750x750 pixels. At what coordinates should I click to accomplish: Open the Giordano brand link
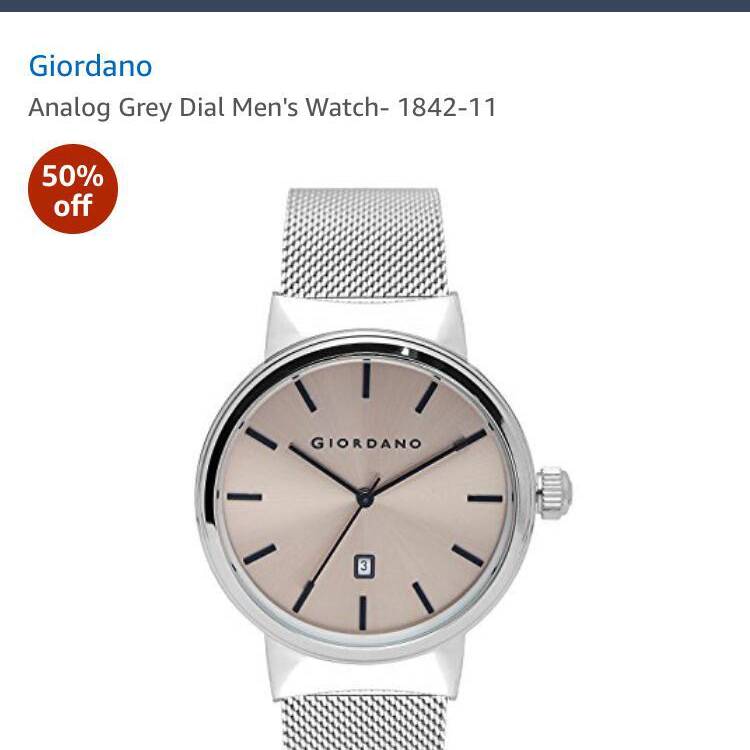point(90,66)
